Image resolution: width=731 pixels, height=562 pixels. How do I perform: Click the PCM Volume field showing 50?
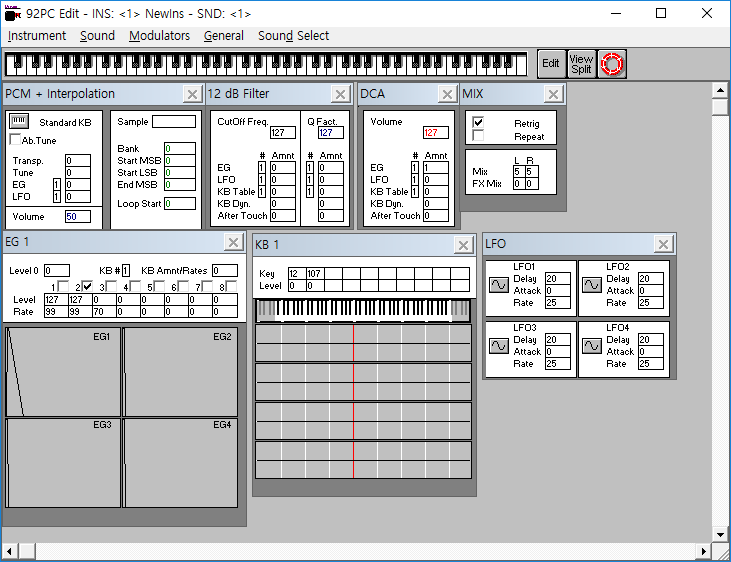(x=78, y=216)
